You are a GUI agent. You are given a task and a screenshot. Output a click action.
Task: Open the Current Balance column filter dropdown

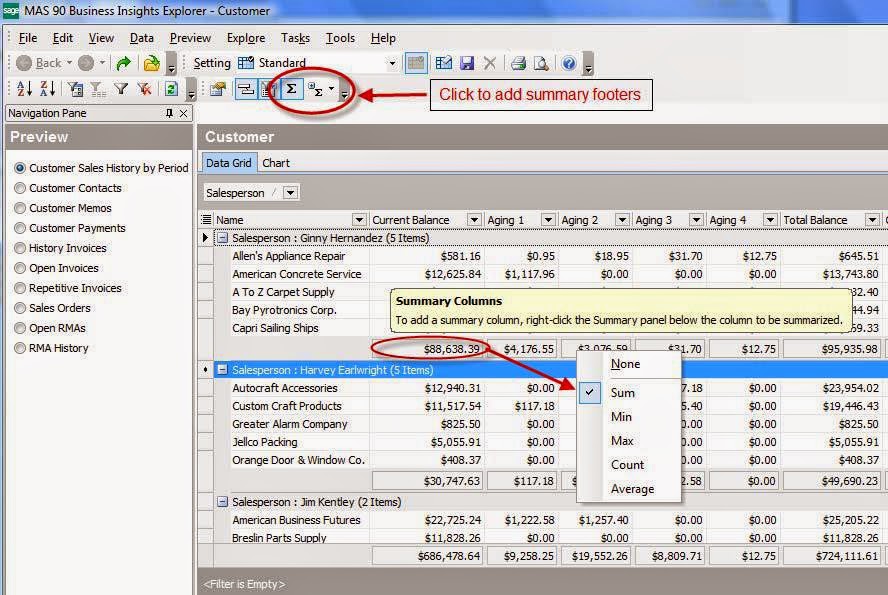click(x=474, y=220)
